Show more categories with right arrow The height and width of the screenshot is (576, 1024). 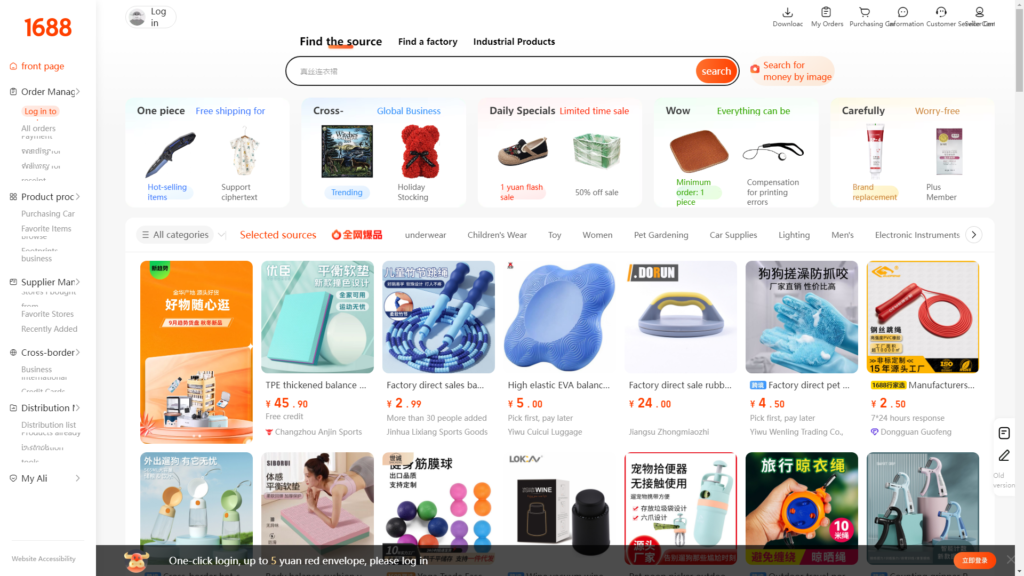974,234
